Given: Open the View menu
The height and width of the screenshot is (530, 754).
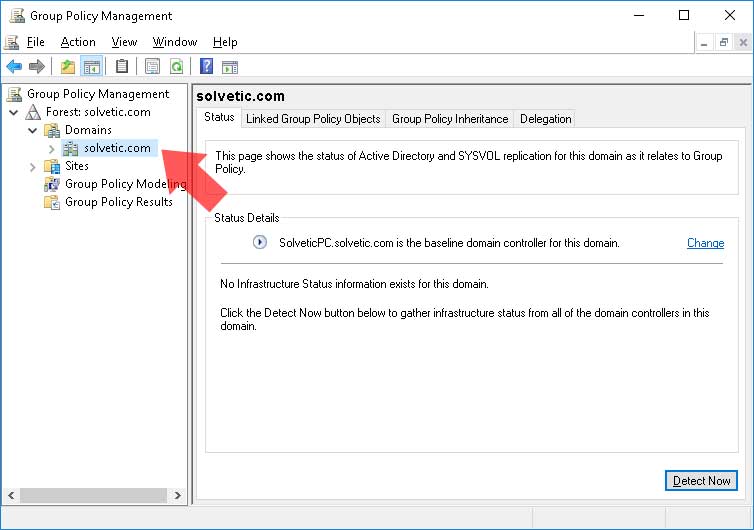Looking at the screenshot, I should (x=124, y=42).
